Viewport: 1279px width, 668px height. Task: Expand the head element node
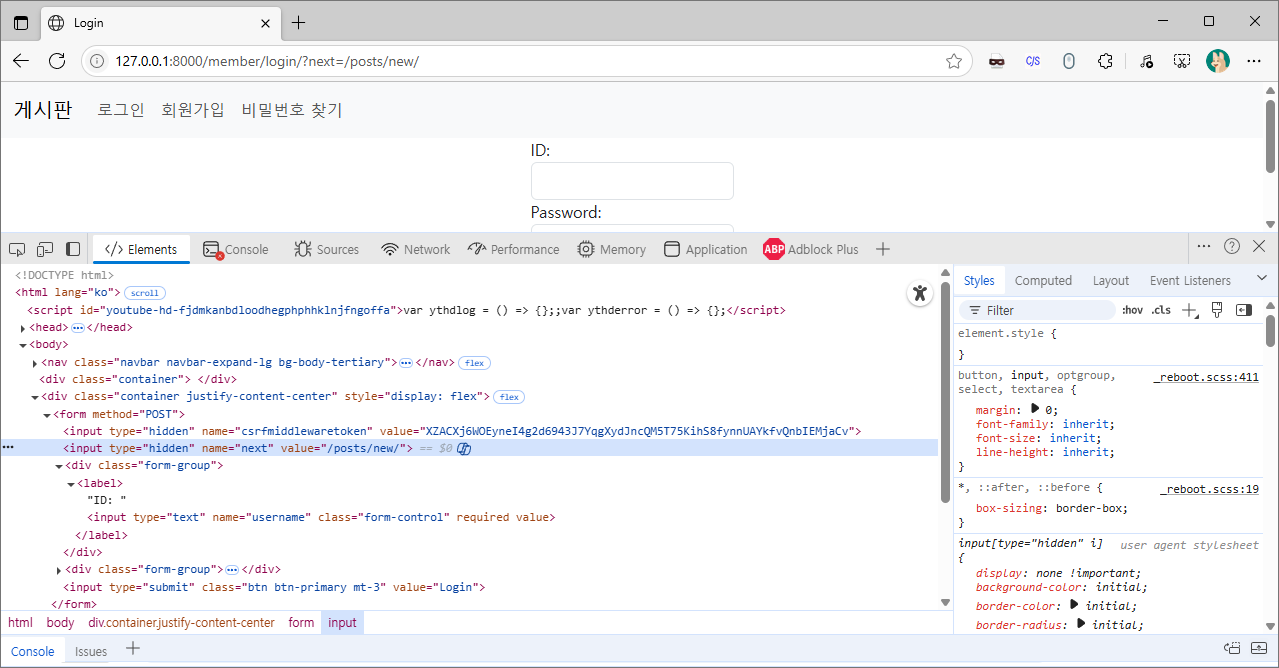23,328
